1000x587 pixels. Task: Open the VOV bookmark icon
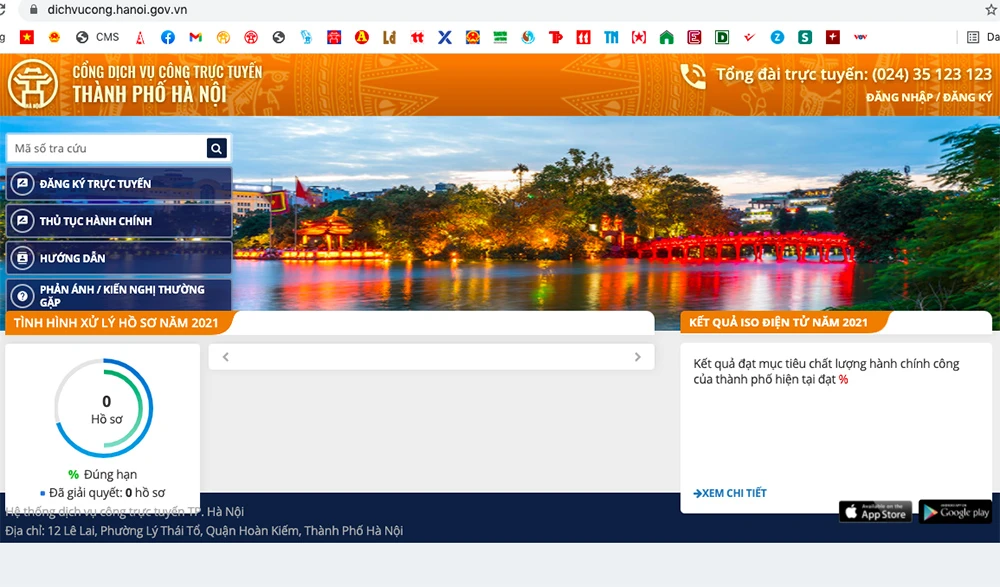(859, 37)
